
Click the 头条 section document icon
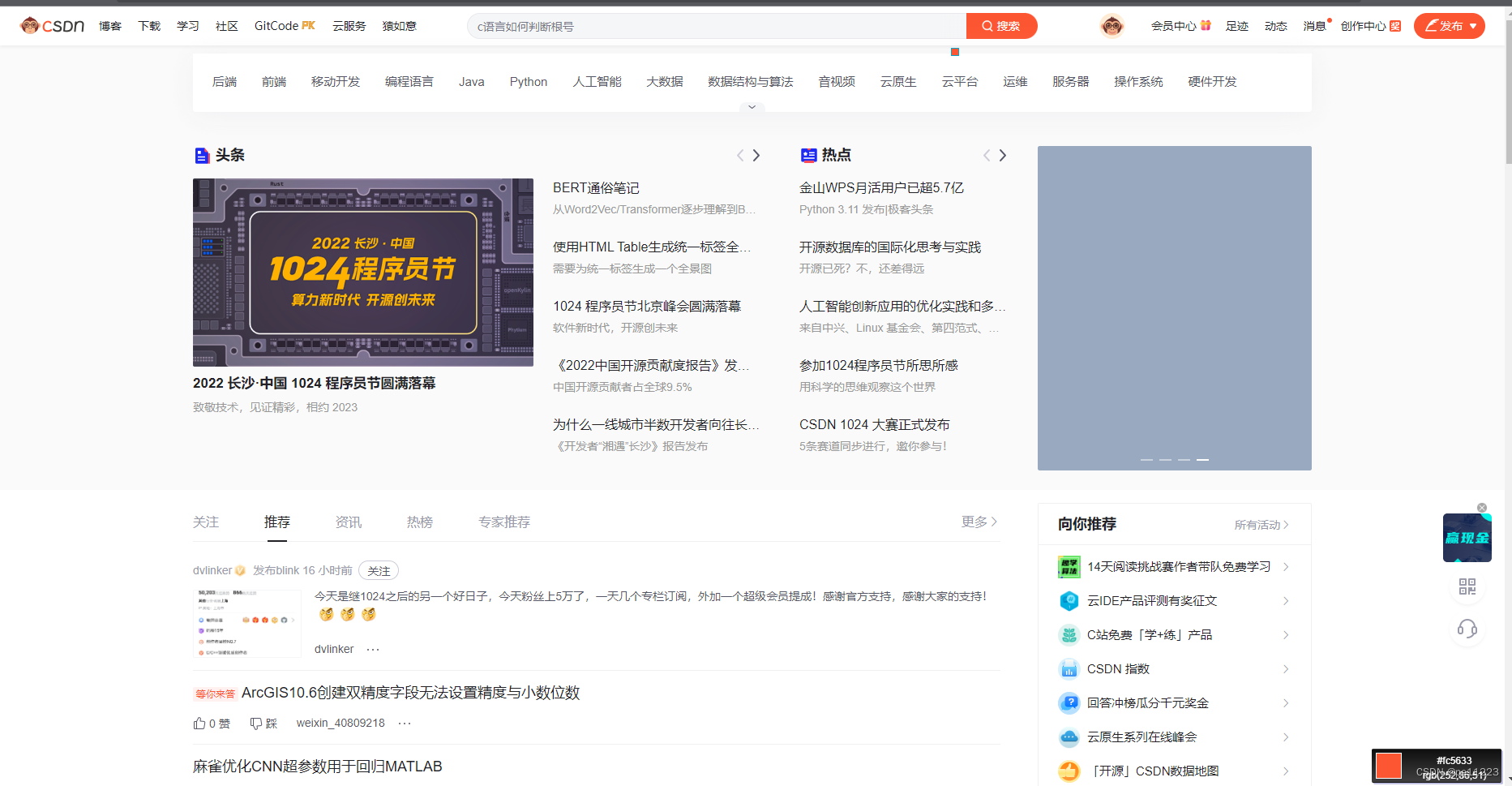tap(202, 156)
